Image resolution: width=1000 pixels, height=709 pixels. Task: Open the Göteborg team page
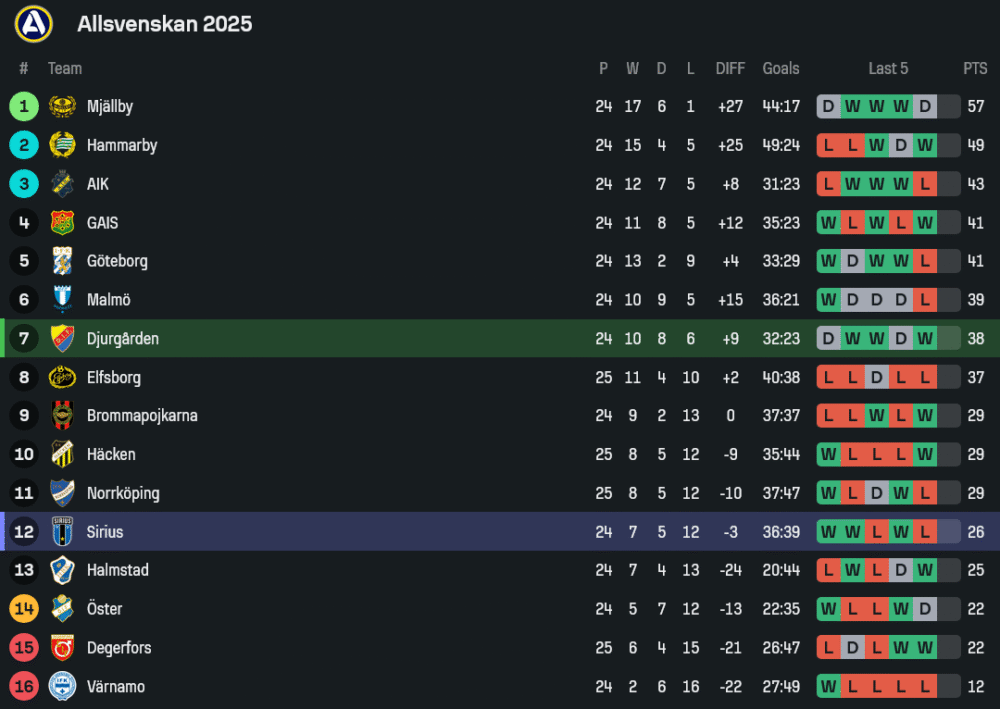point(117,261)
